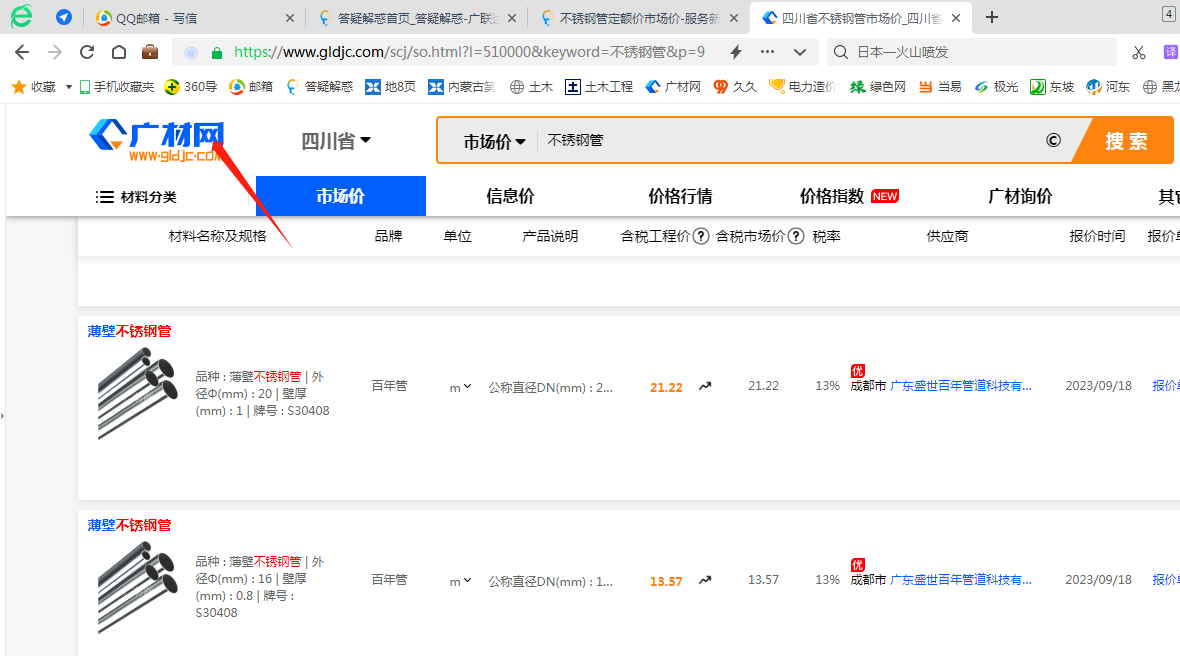This screenshot has height=656, width=1180.
Task: Open the 广材网 bookmark
Action: point(674,87)
